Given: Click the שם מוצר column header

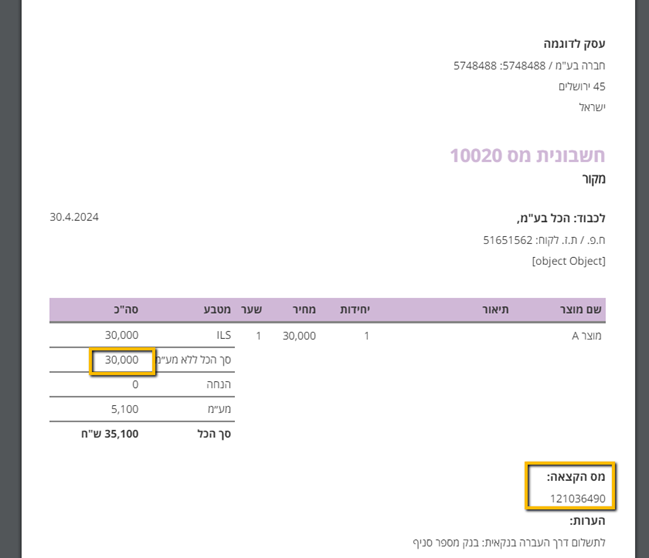Looking at the screenshot, I should coord(581,310).
